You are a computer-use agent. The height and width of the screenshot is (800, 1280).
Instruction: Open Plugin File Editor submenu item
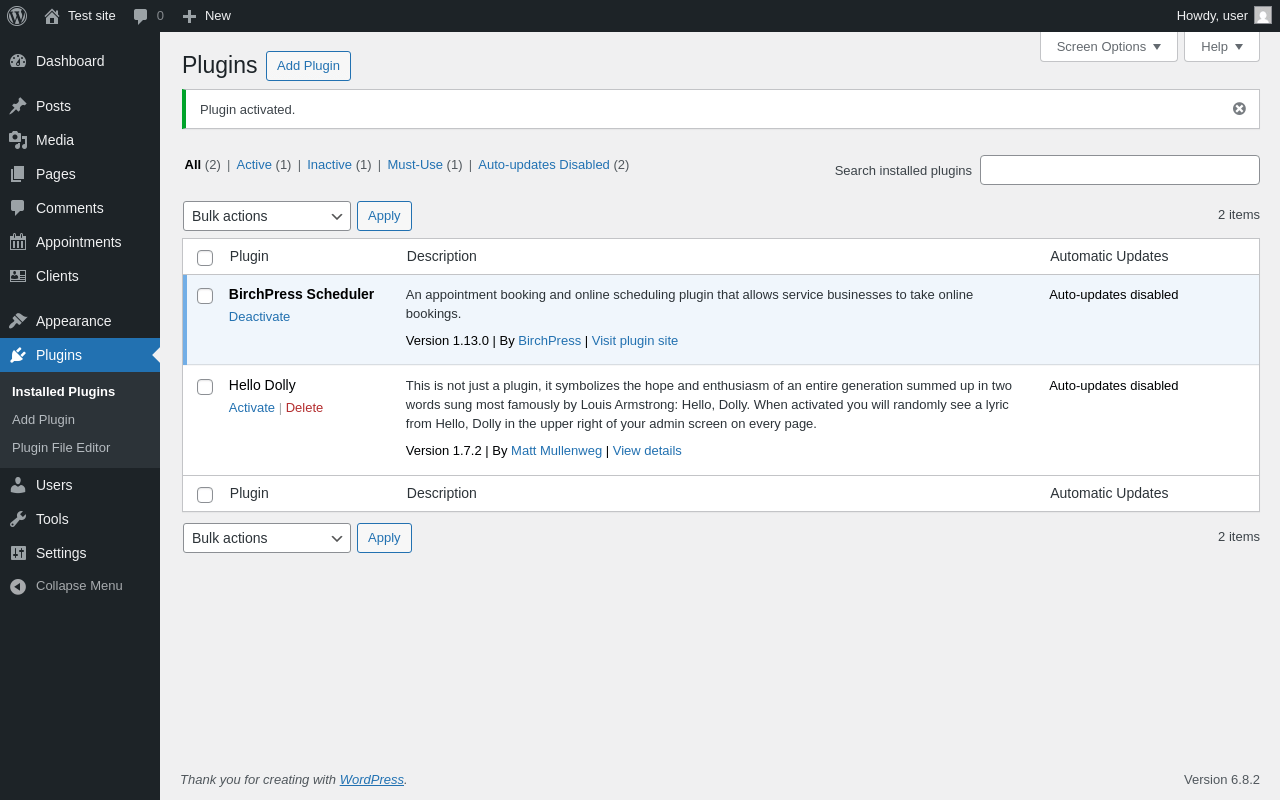[x=61, y=448]
